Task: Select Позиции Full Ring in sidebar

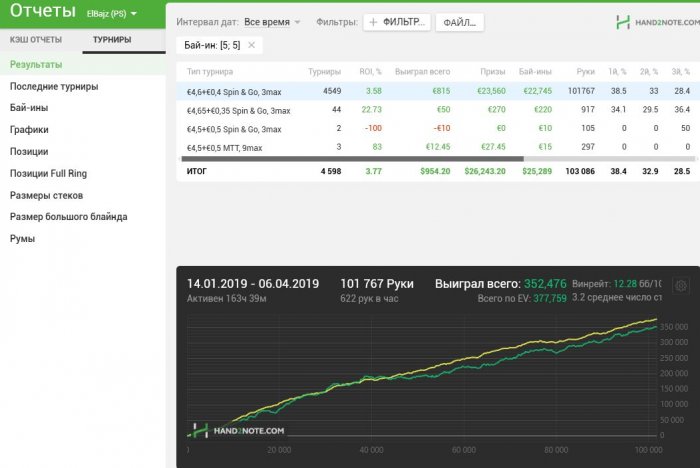Action: (49, 174)
